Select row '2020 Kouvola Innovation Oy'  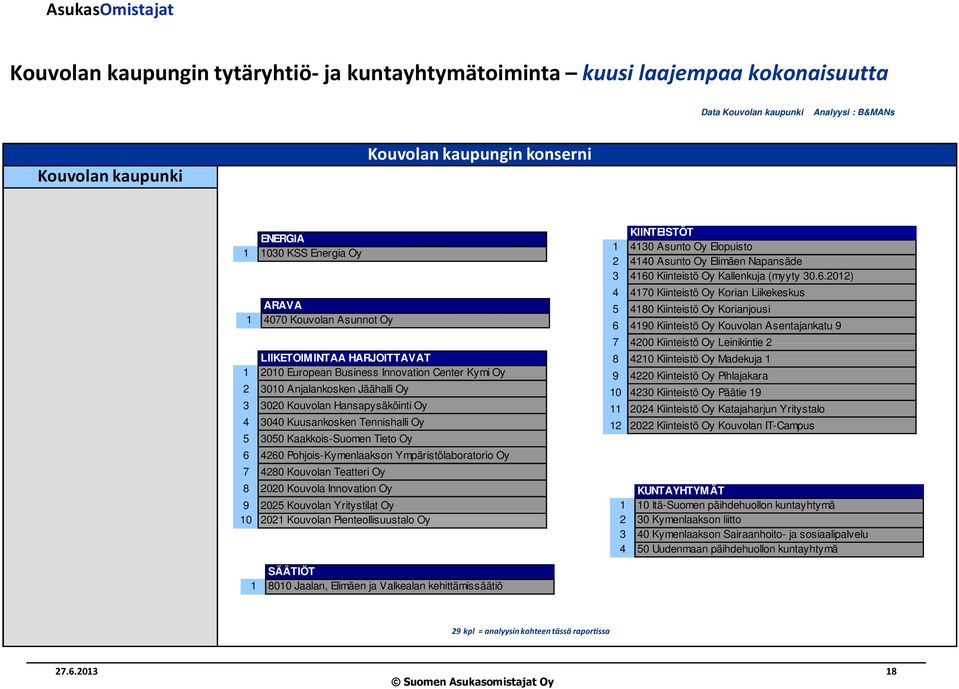(x=402, y=488)
